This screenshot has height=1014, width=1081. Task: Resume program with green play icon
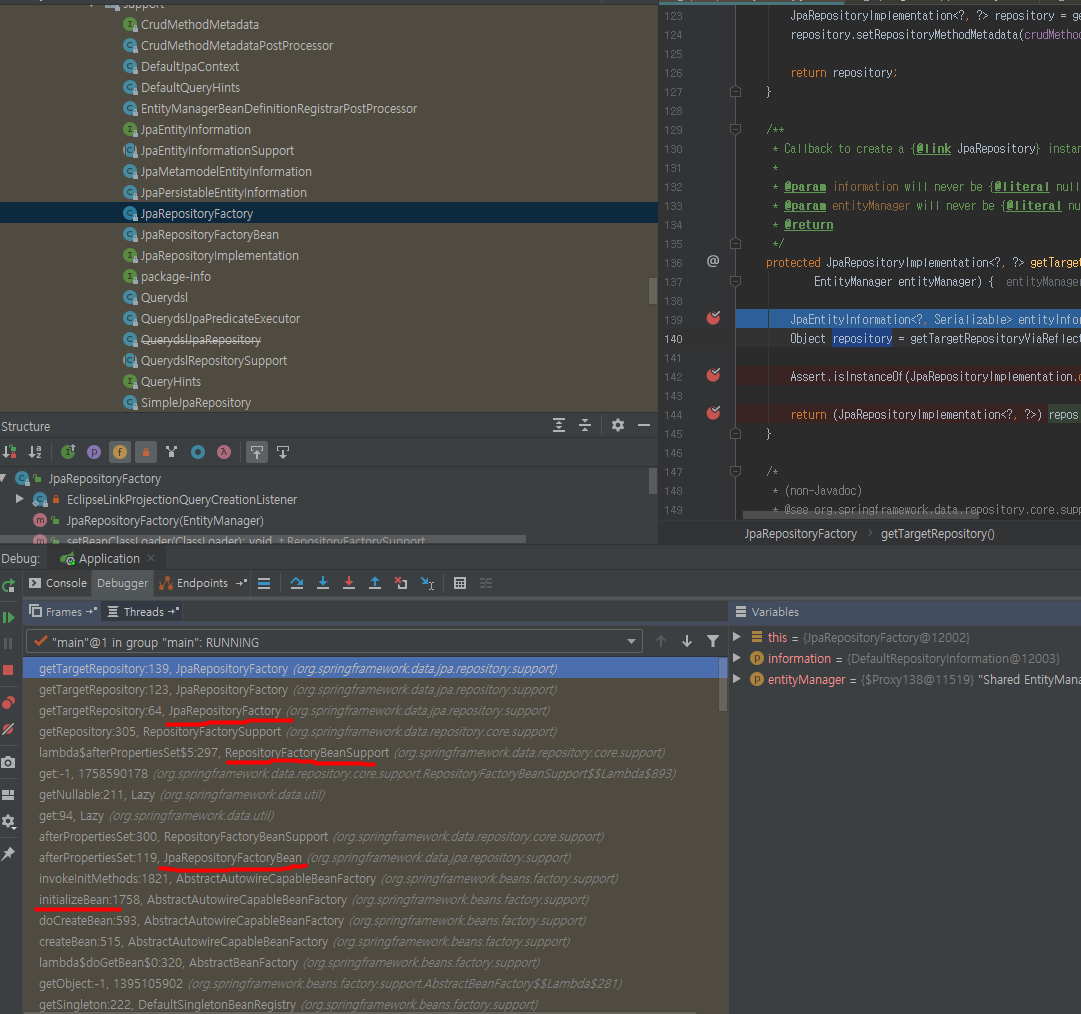tap(8, 617)
